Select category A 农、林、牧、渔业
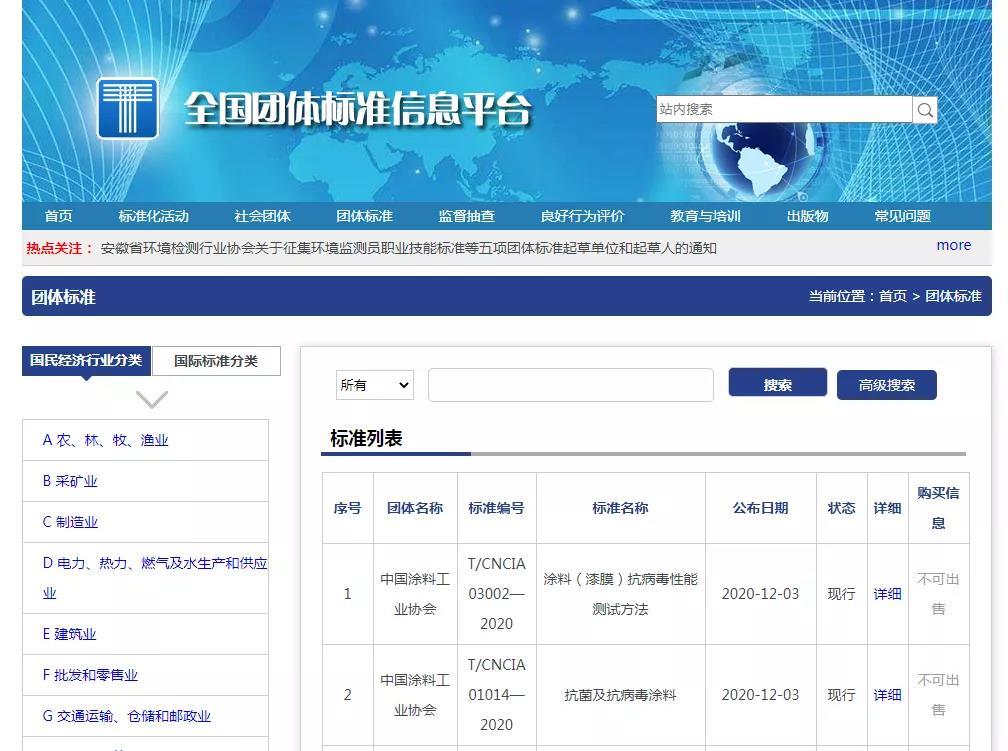 (x=105, y=440)
